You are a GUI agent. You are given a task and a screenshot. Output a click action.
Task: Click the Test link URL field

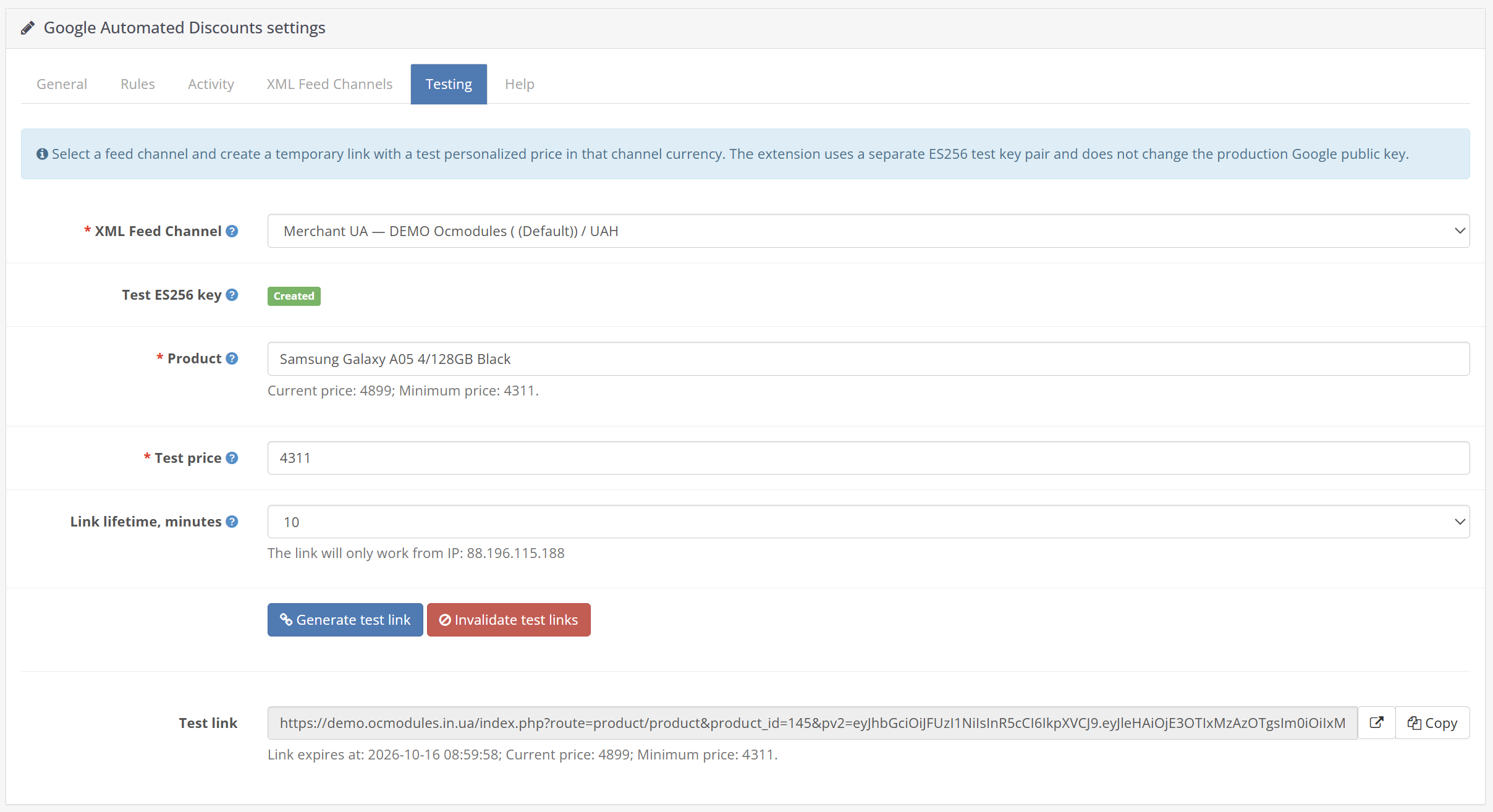[812, 722]
